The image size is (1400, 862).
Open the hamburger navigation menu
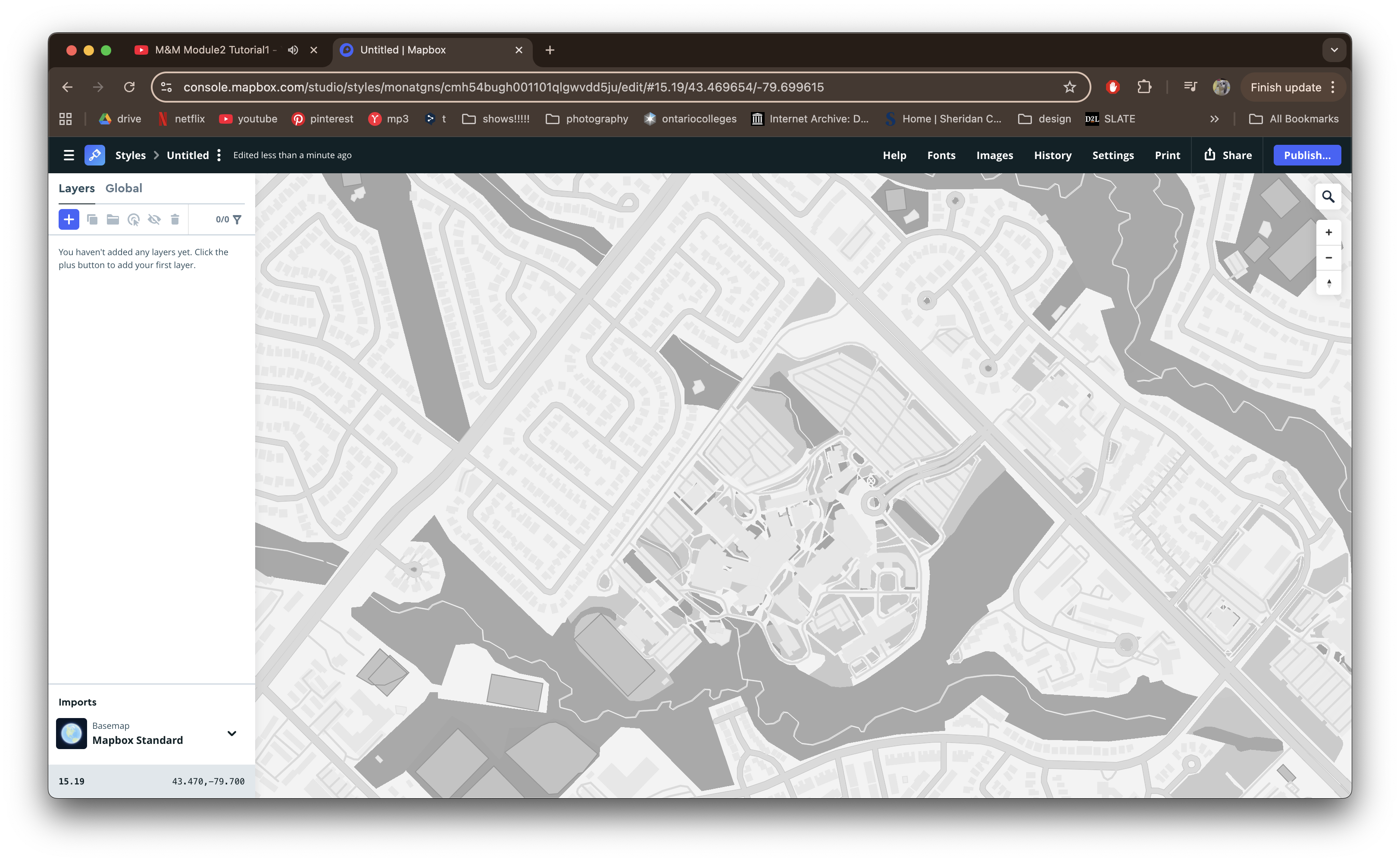(69, 155)
